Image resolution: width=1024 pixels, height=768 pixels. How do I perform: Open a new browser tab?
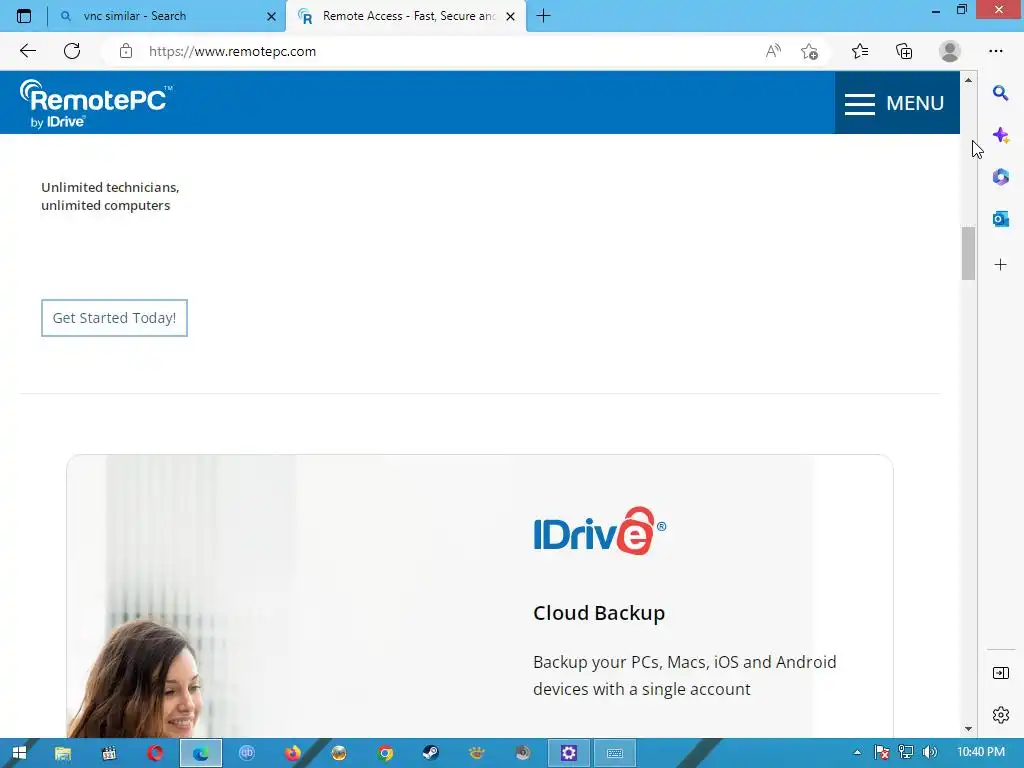543,16
